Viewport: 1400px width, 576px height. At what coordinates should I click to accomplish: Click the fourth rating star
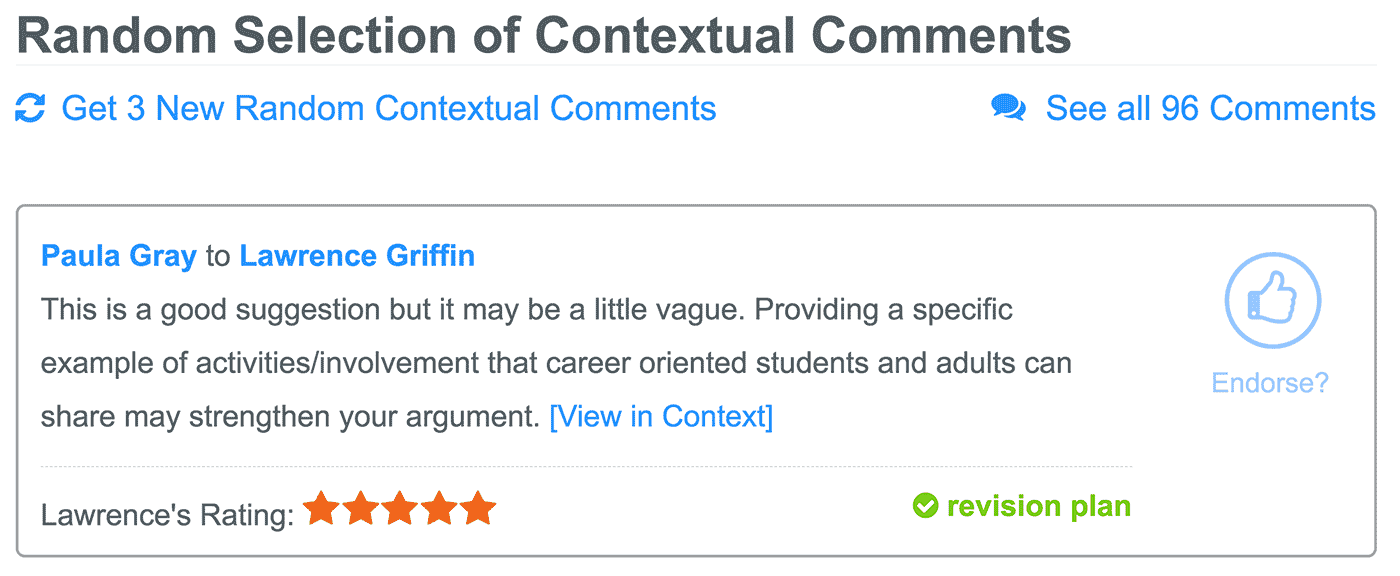pyautogui.click(x=439, y=509)
